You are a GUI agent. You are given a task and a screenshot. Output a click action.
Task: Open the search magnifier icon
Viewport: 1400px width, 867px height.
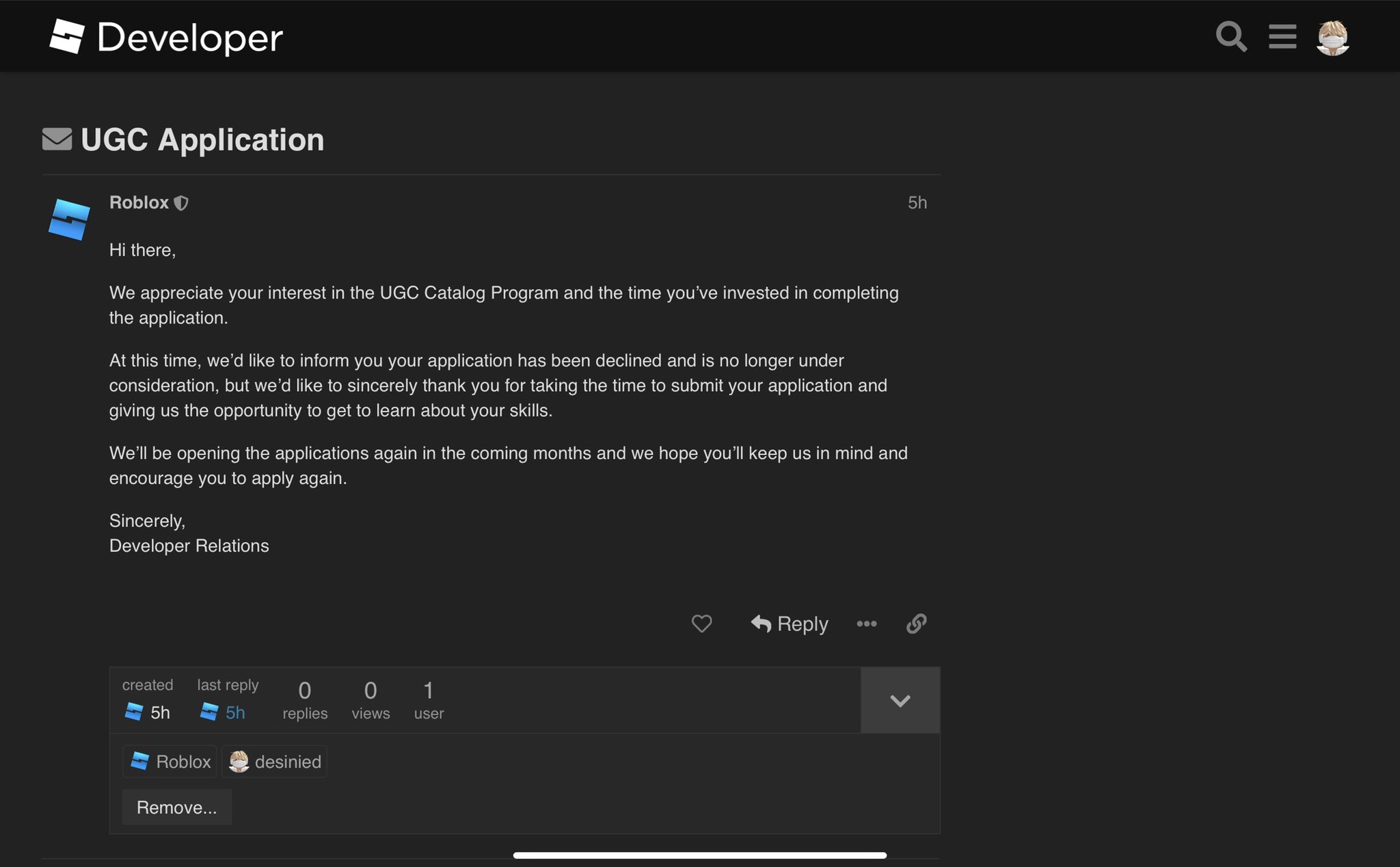[1230, 36]
